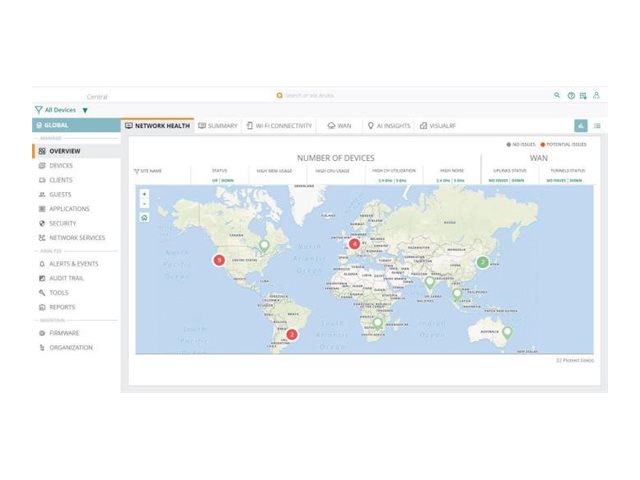Screen dimensions: 640x480
Task: Open the Global context selector
Action: coord(76,126)
